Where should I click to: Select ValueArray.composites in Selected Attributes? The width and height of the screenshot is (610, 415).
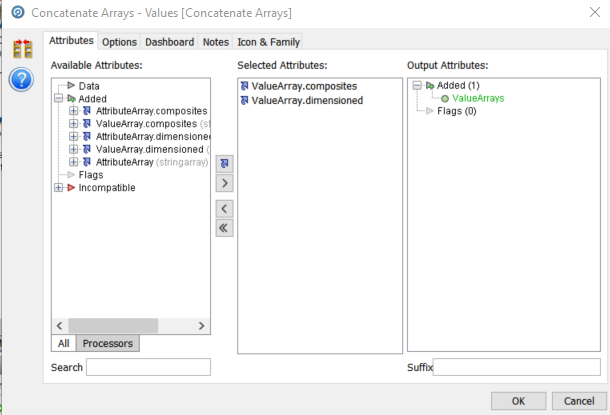(x=304, y=86)
